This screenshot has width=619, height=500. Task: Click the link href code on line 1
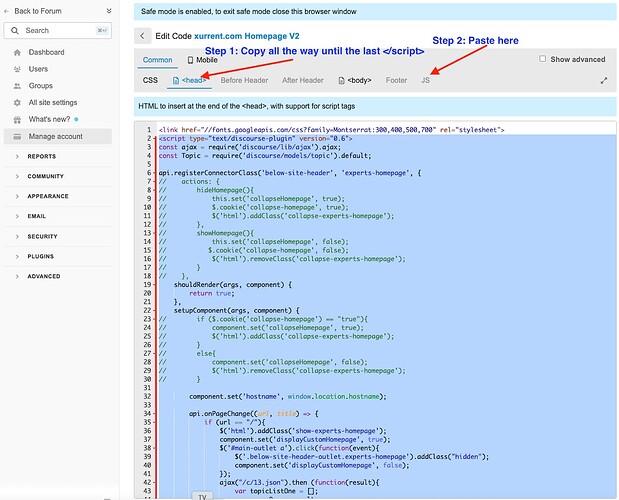(x=332, y=130)
